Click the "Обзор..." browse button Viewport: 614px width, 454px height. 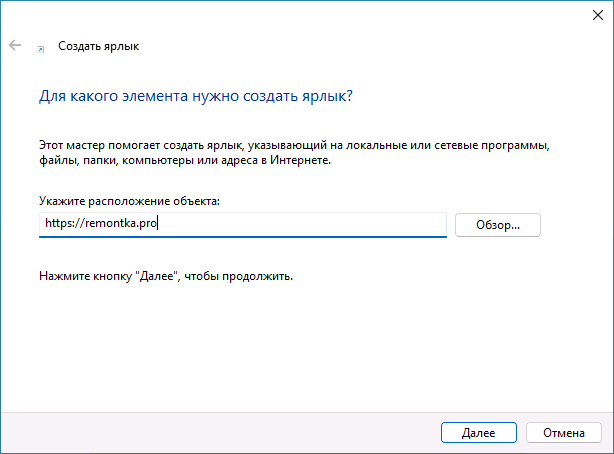tap(497, 224)
